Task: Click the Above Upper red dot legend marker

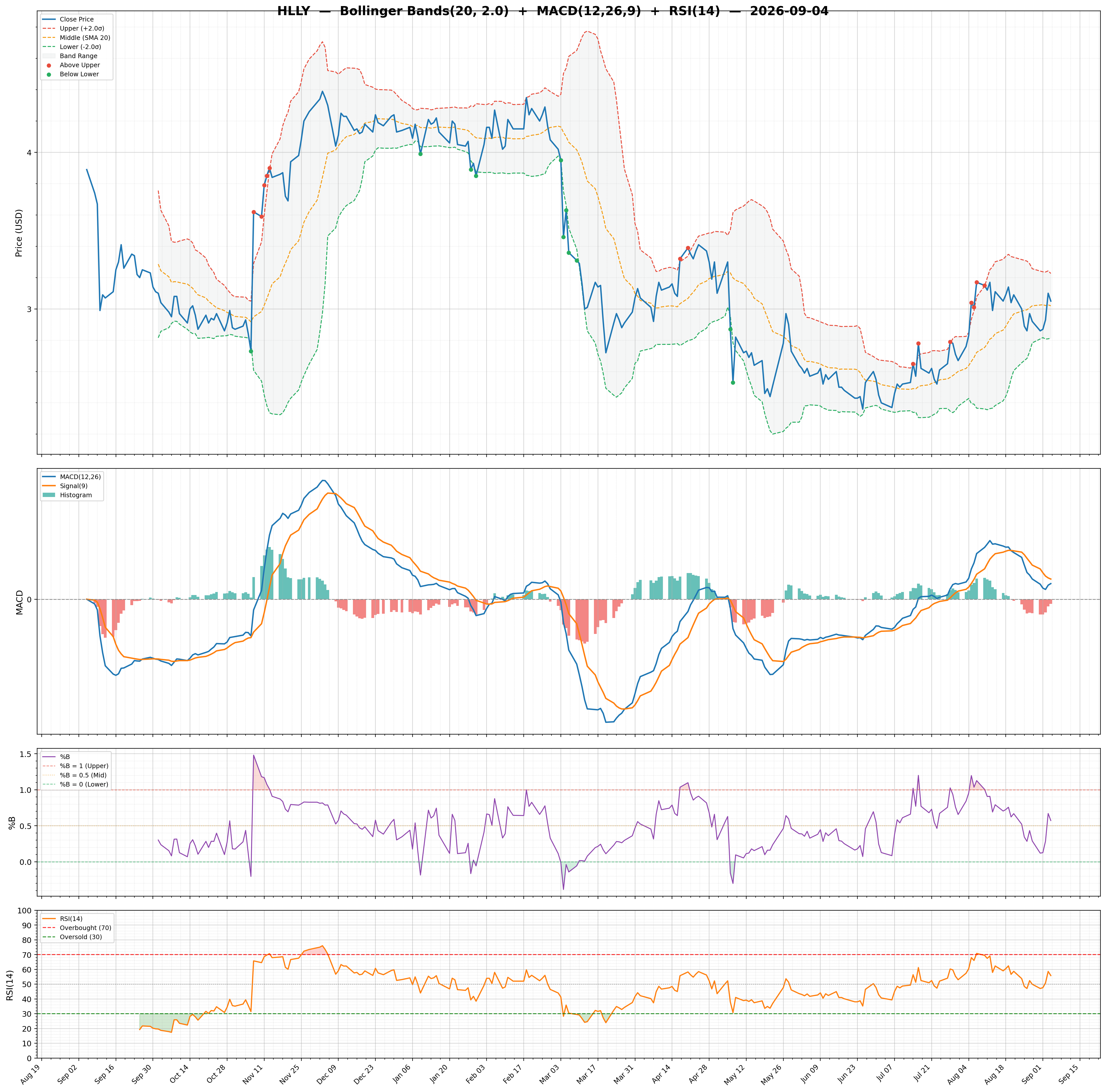Action: tap(49, 65)
